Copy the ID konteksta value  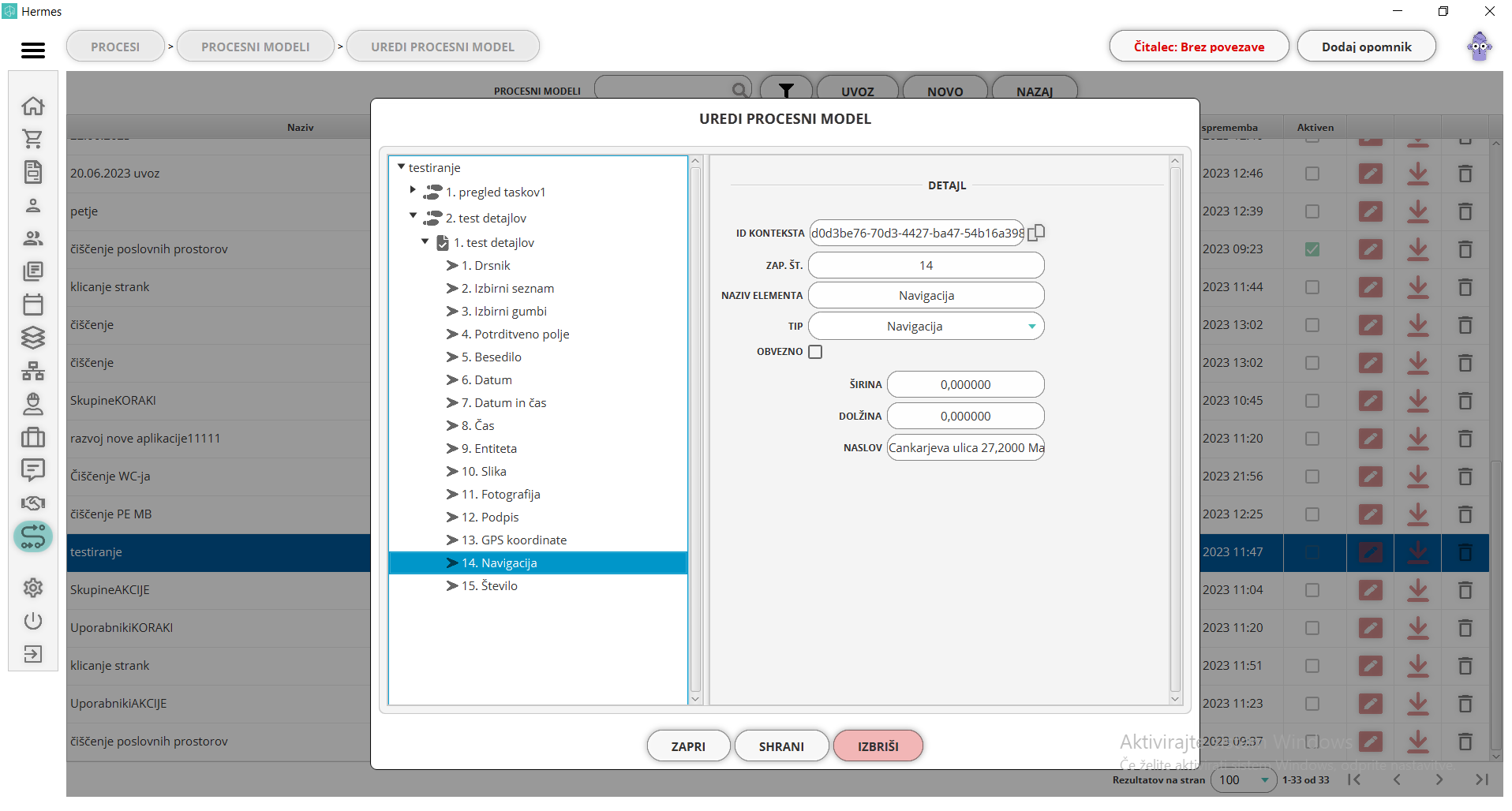pyautogui.click(x=1037, y=233)
